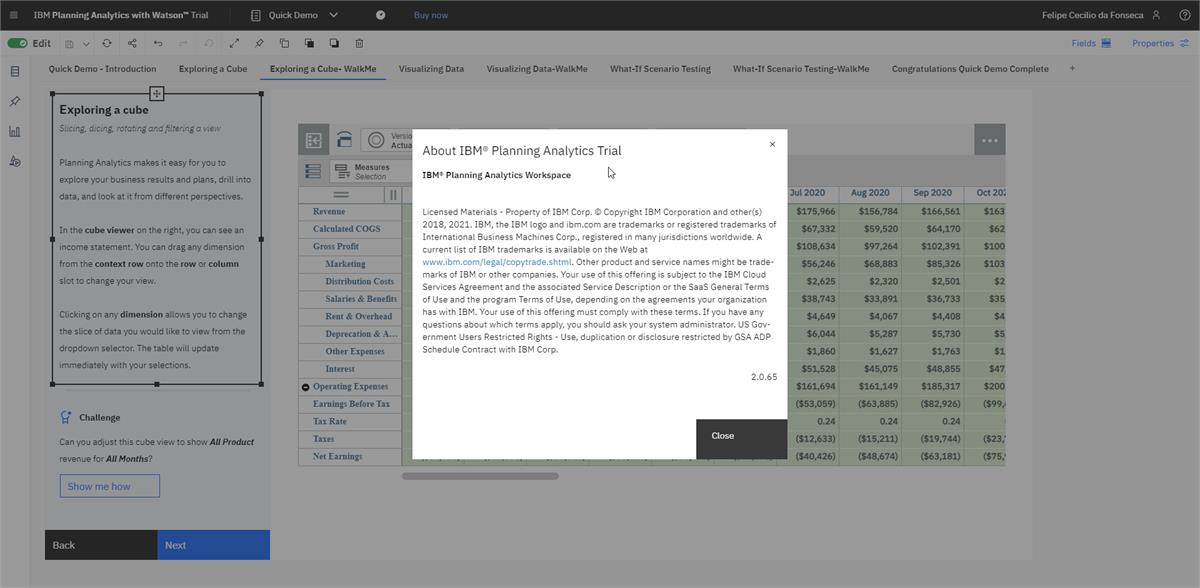1200x588 pixels.
Task: Open the Quick Demo book dropdown
Action: (295, 15)
